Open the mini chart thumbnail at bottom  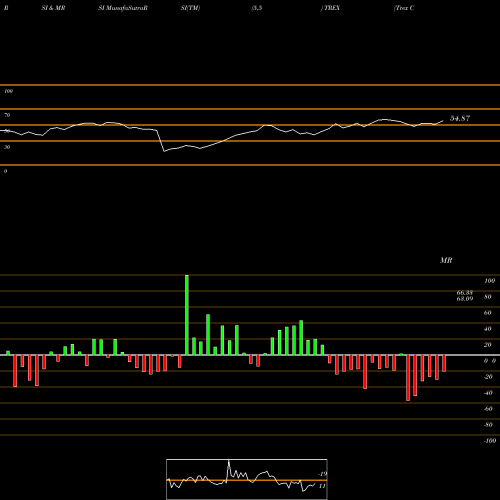click(247, 479)
